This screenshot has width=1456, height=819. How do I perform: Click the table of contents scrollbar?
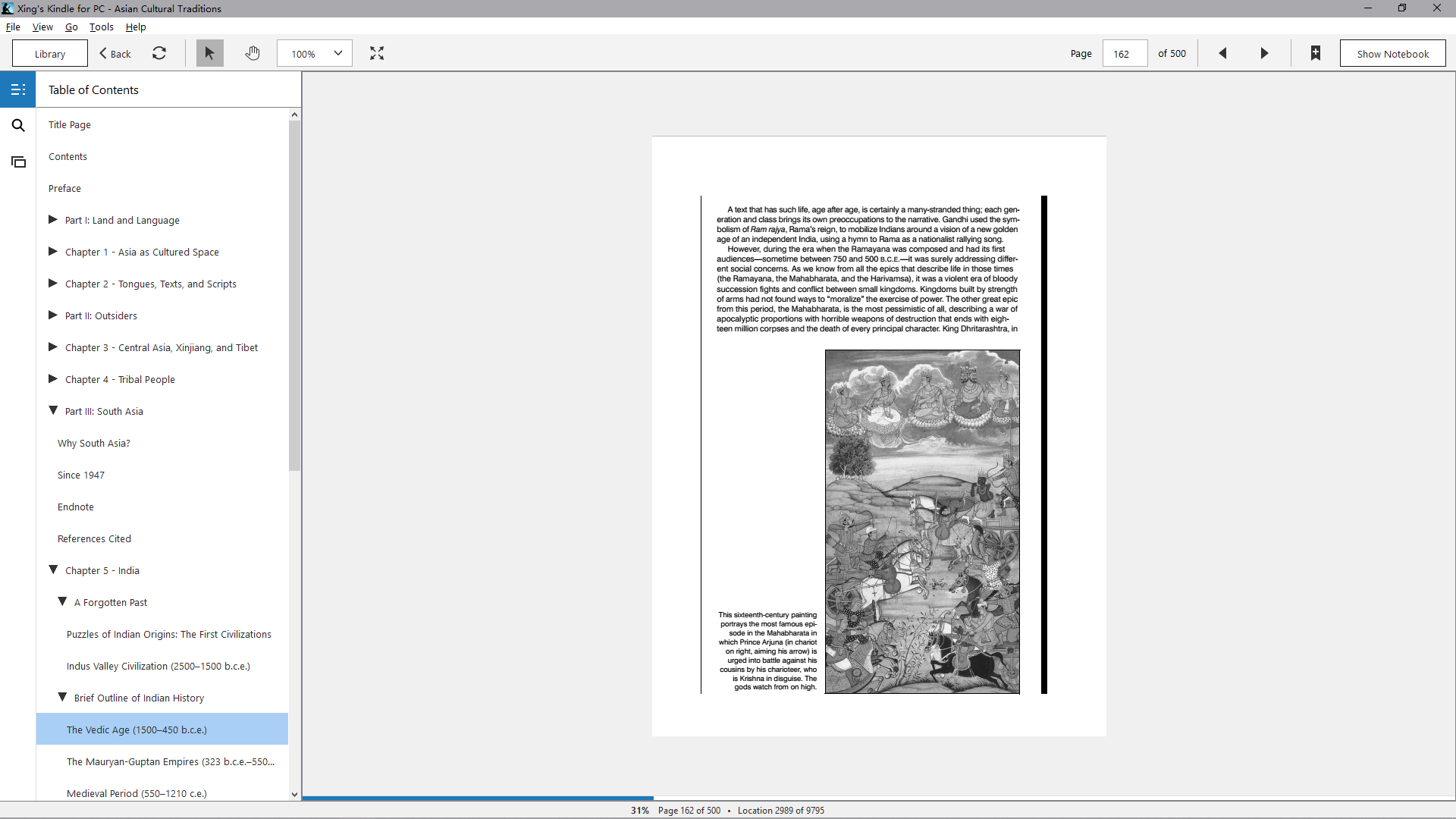point(294,296)
